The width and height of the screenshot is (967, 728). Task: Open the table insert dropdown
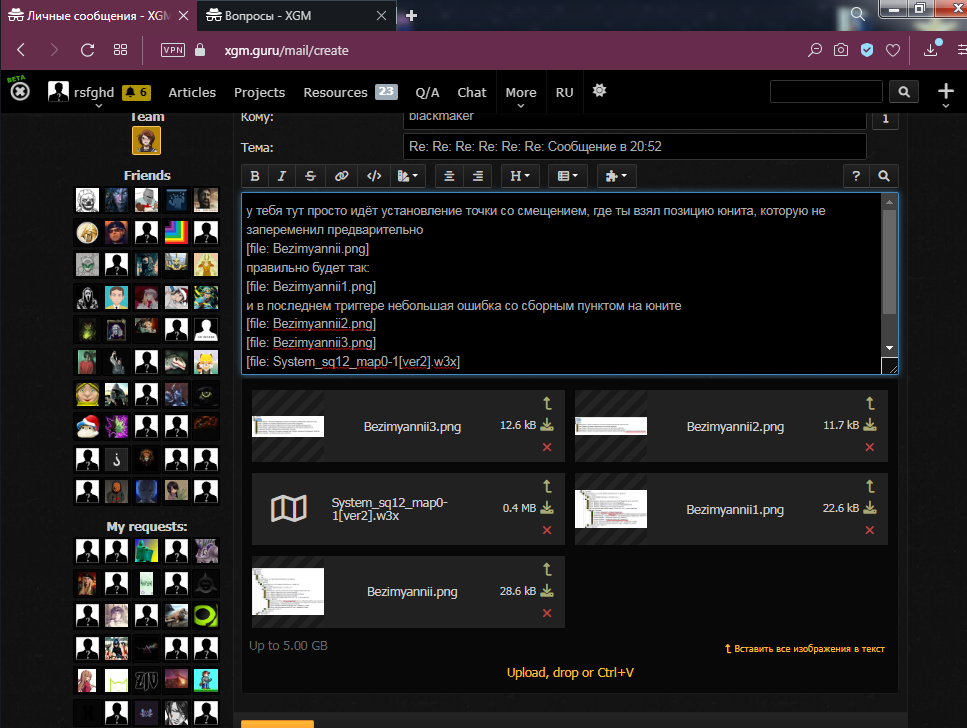point(567,176)
